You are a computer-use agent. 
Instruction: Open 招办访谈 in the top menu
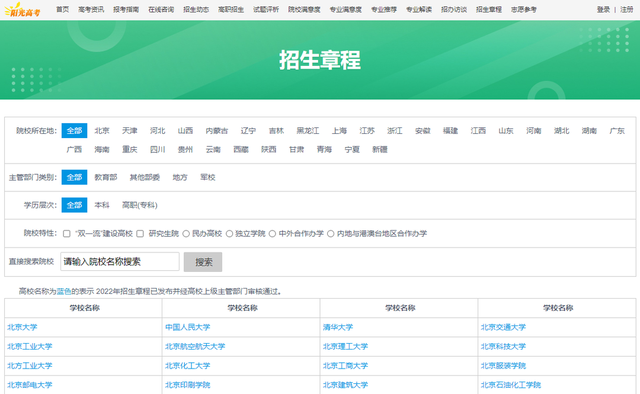coord(454,9)
